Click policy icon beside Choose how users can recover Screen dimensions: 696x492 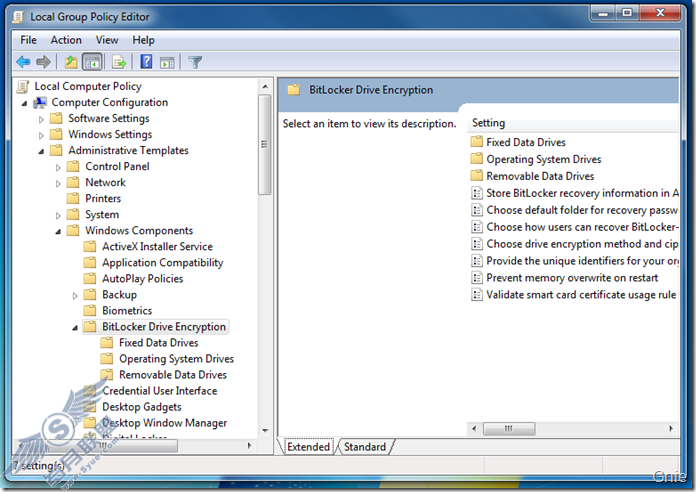pyautogui.click(x=477, y=227)
